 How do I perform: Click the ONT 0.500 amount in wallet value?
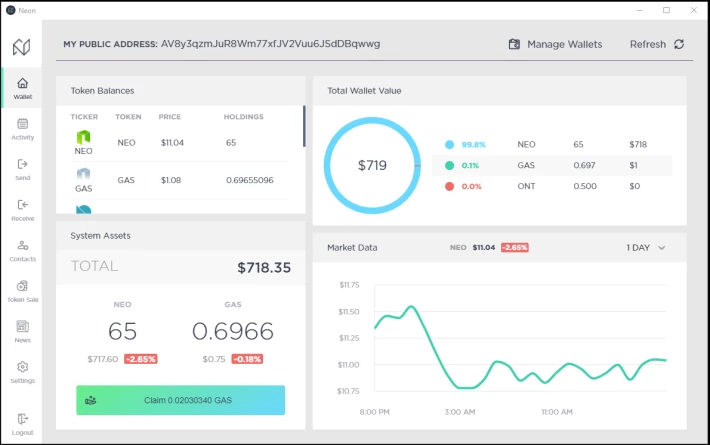585,186
